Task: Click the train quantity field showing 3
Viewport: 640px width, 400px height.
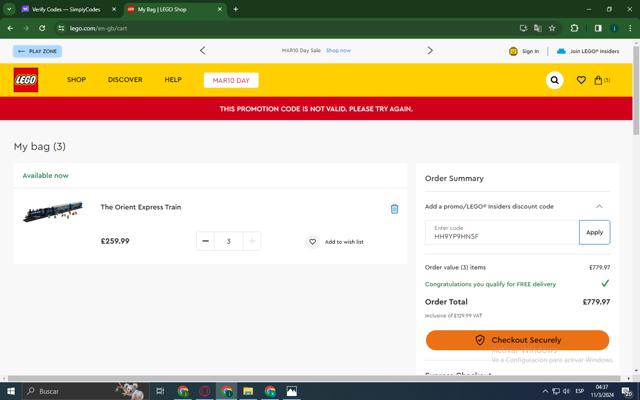Action: tap(229, 241)
